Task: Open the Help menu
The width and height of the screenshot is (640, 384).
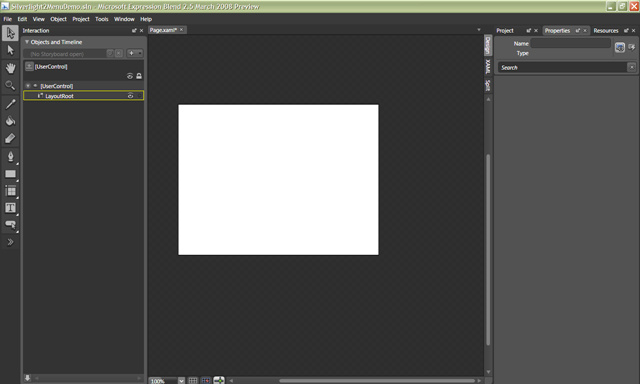Action: pyautogui.click(x=146, y=19)
